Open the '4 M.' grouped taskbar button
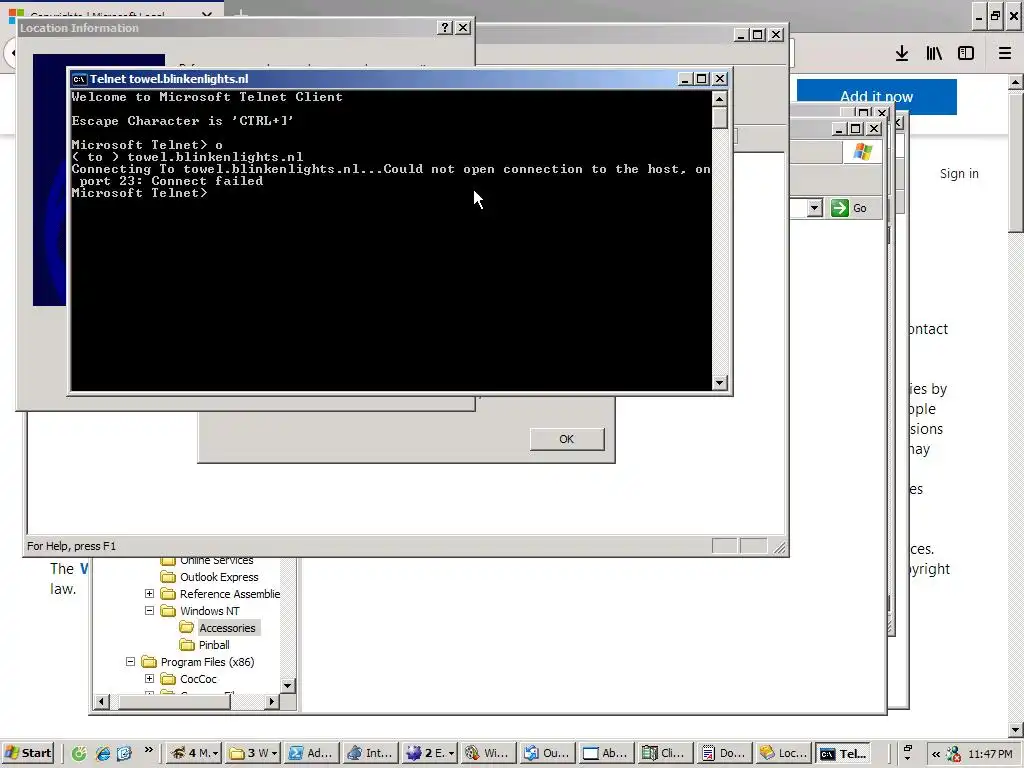Image resolution: width=1024 pixels, height=768 pixels. [x=194, y=753]
